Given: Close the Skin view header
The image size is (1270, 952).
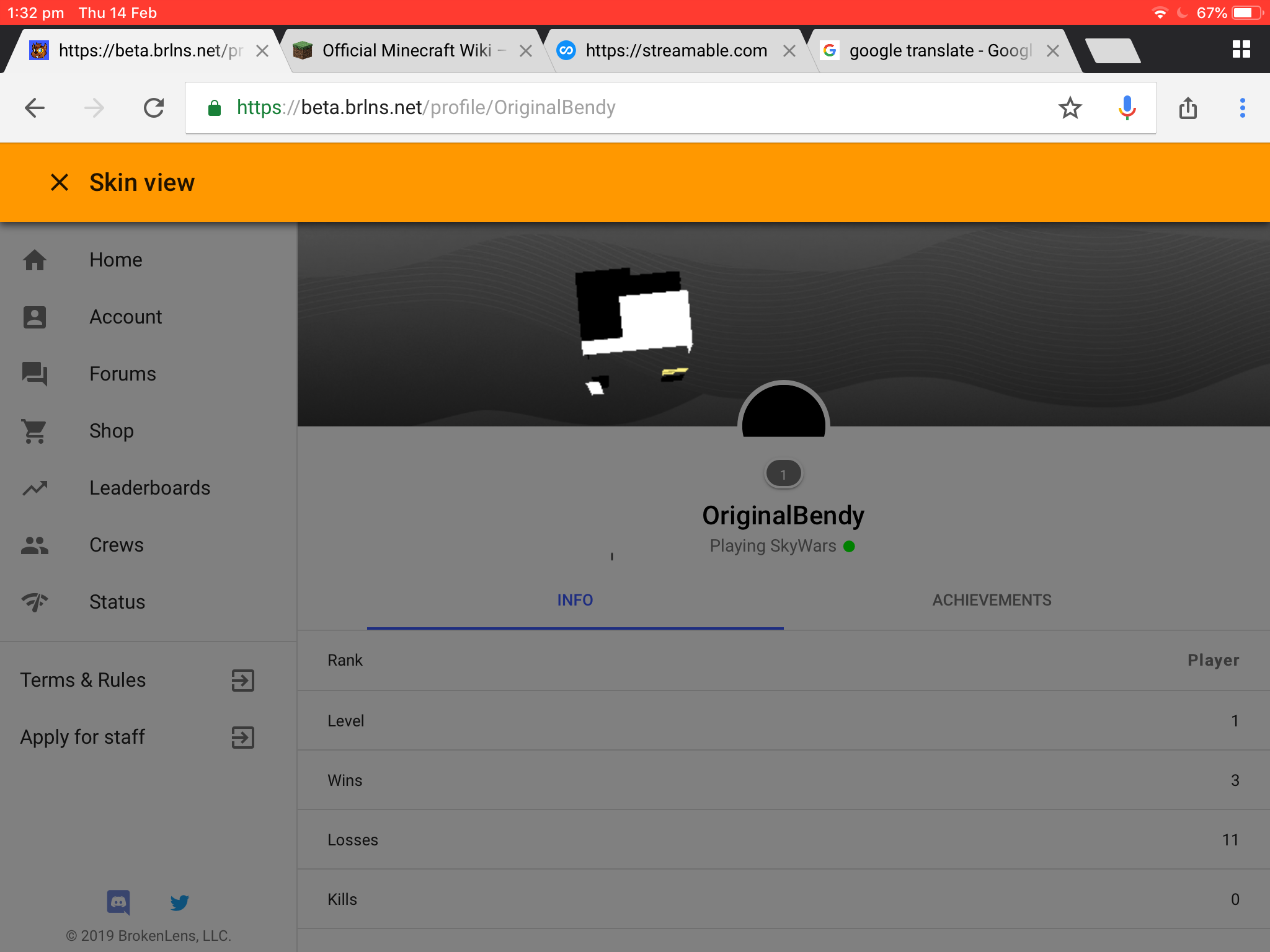Looking at the screenshot, I should [60, 182].
